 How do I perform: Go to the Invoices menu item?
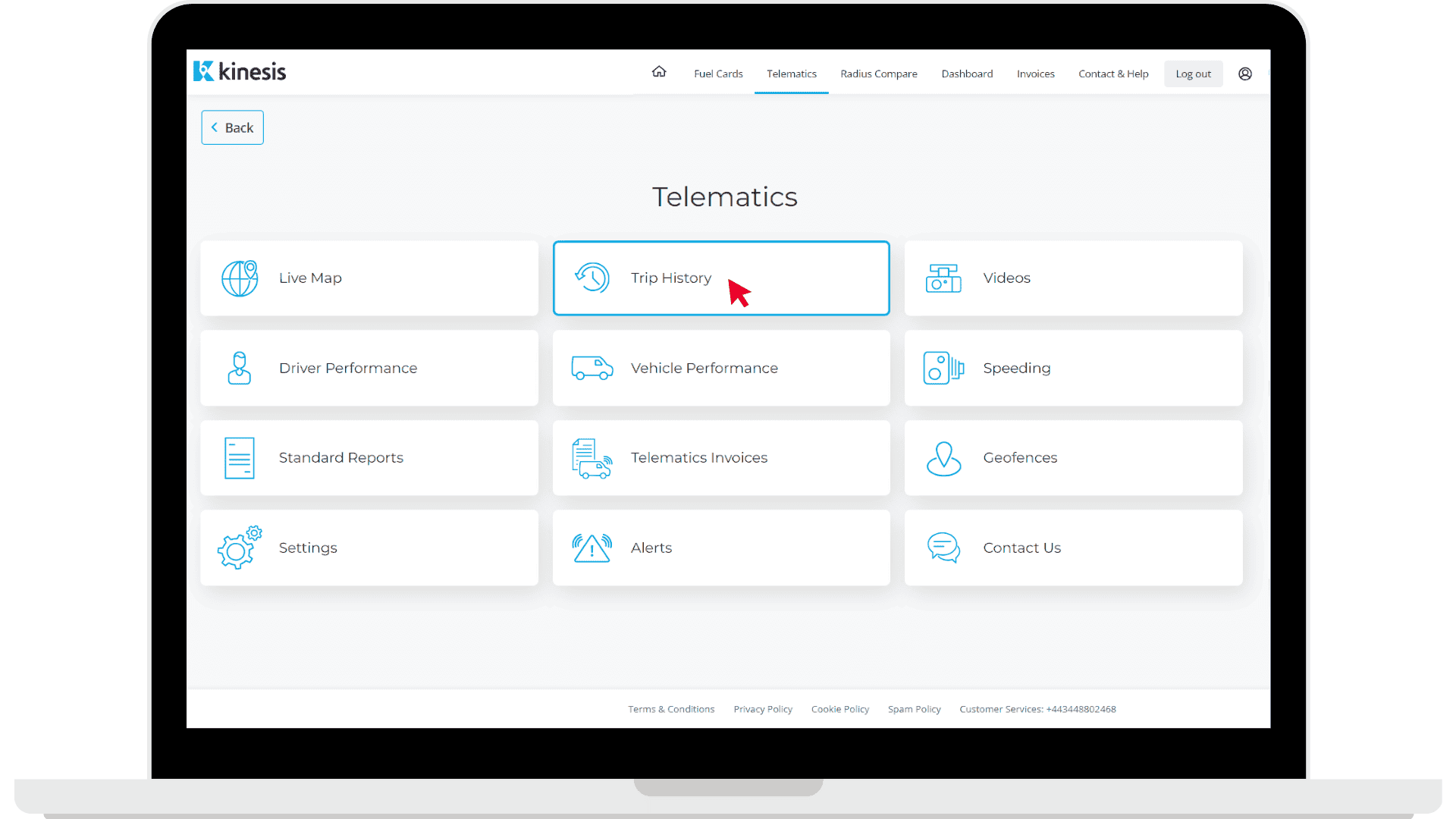click(x=1035, y=74)
